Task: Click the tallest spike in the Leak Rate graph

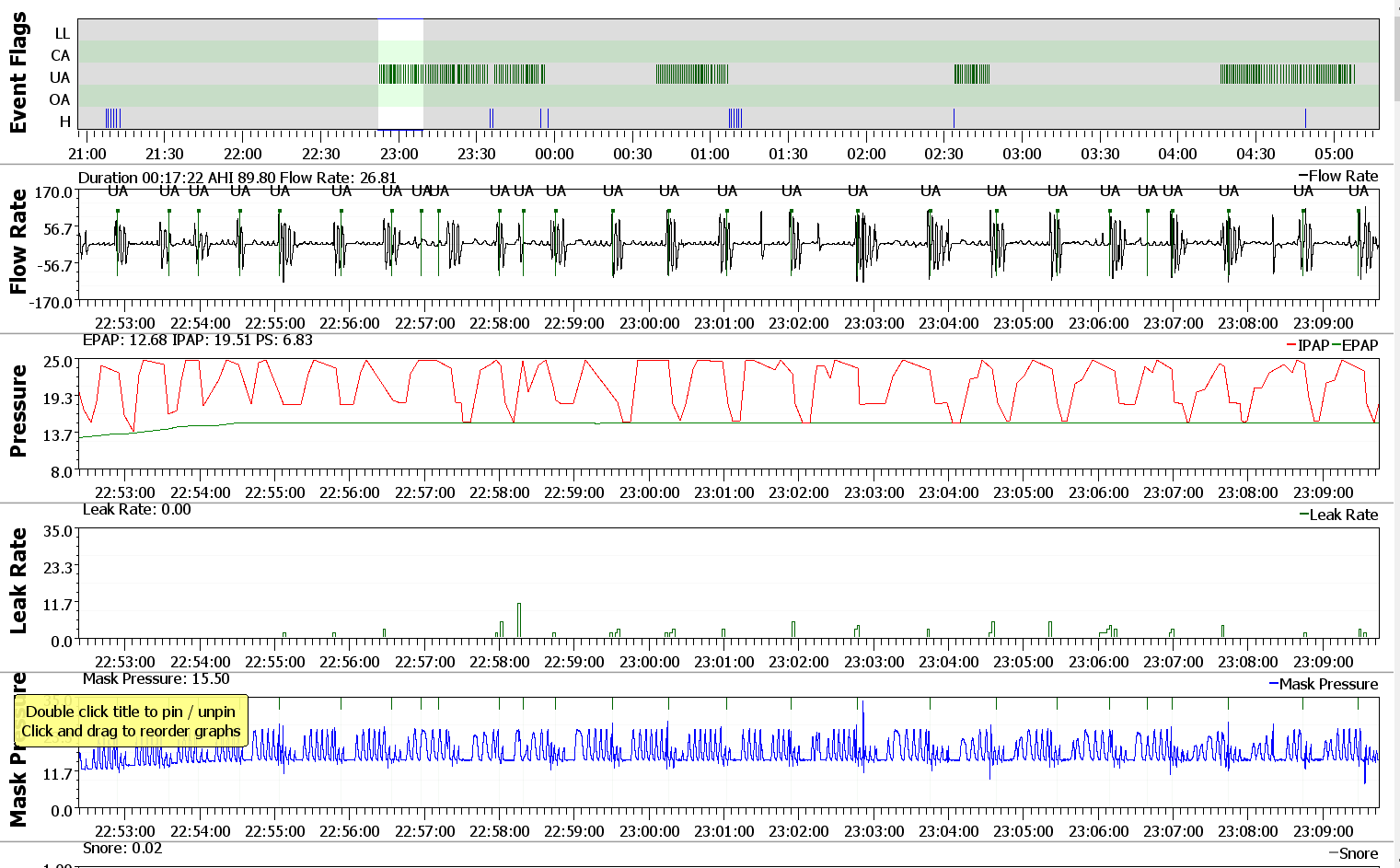Action: 519,619
